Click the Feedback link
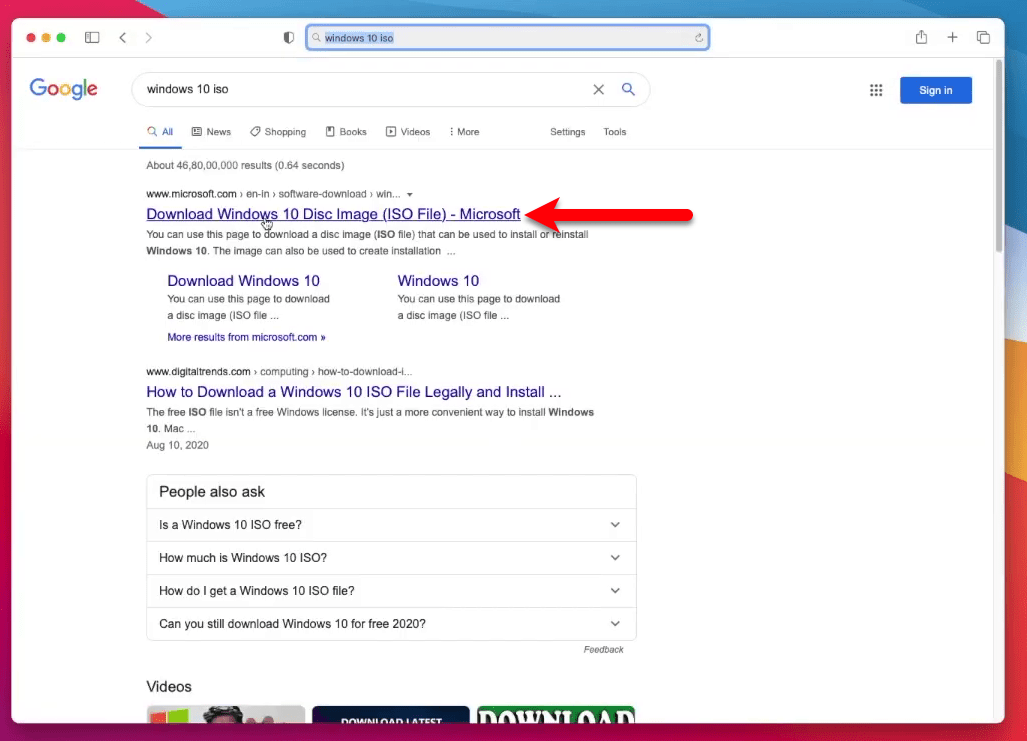This screenshot has width=1027, height=741. click(603, 649)
